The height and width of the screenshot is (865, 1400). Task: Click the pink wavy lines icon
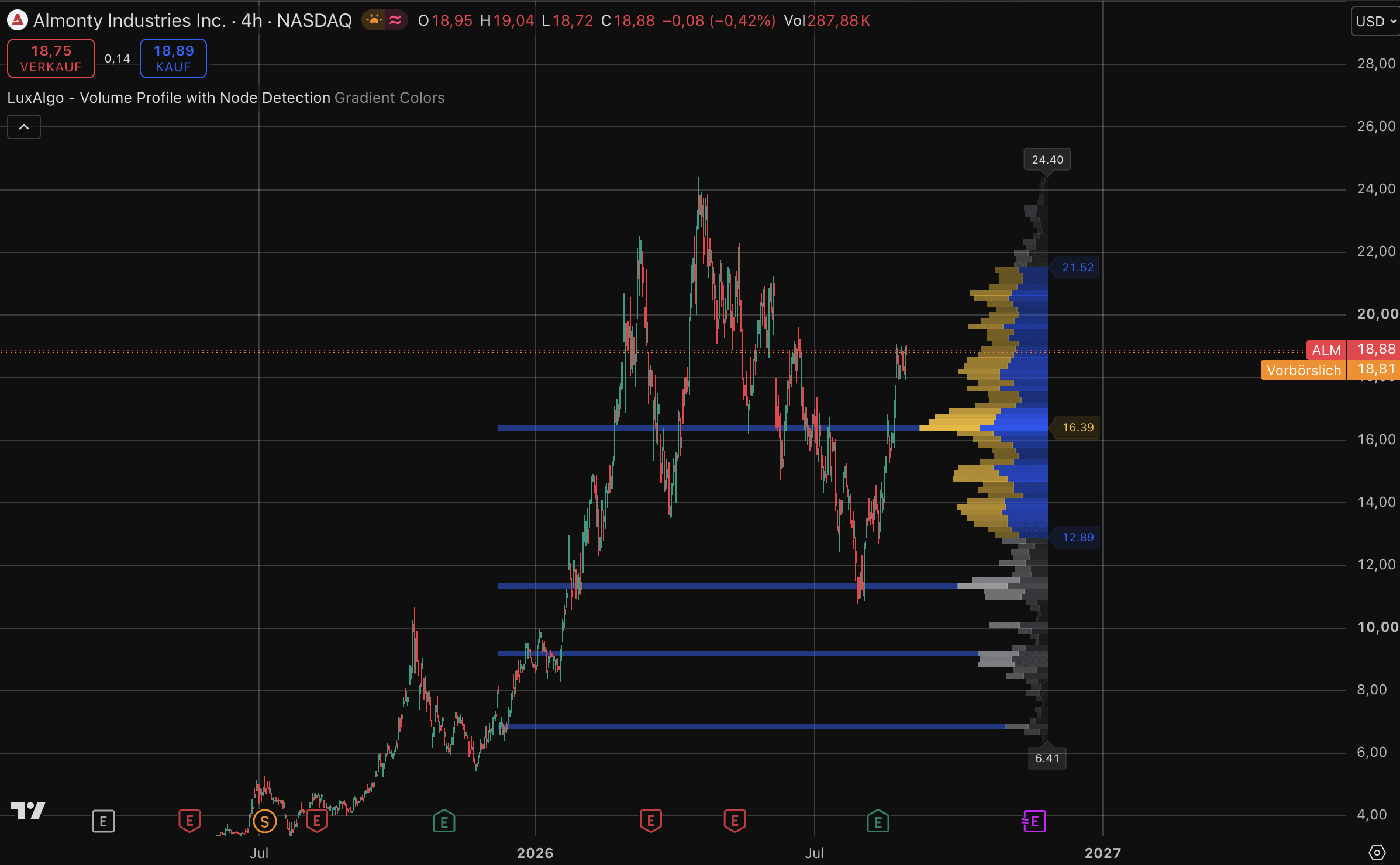pyautogui.click(x=396, y=20)
